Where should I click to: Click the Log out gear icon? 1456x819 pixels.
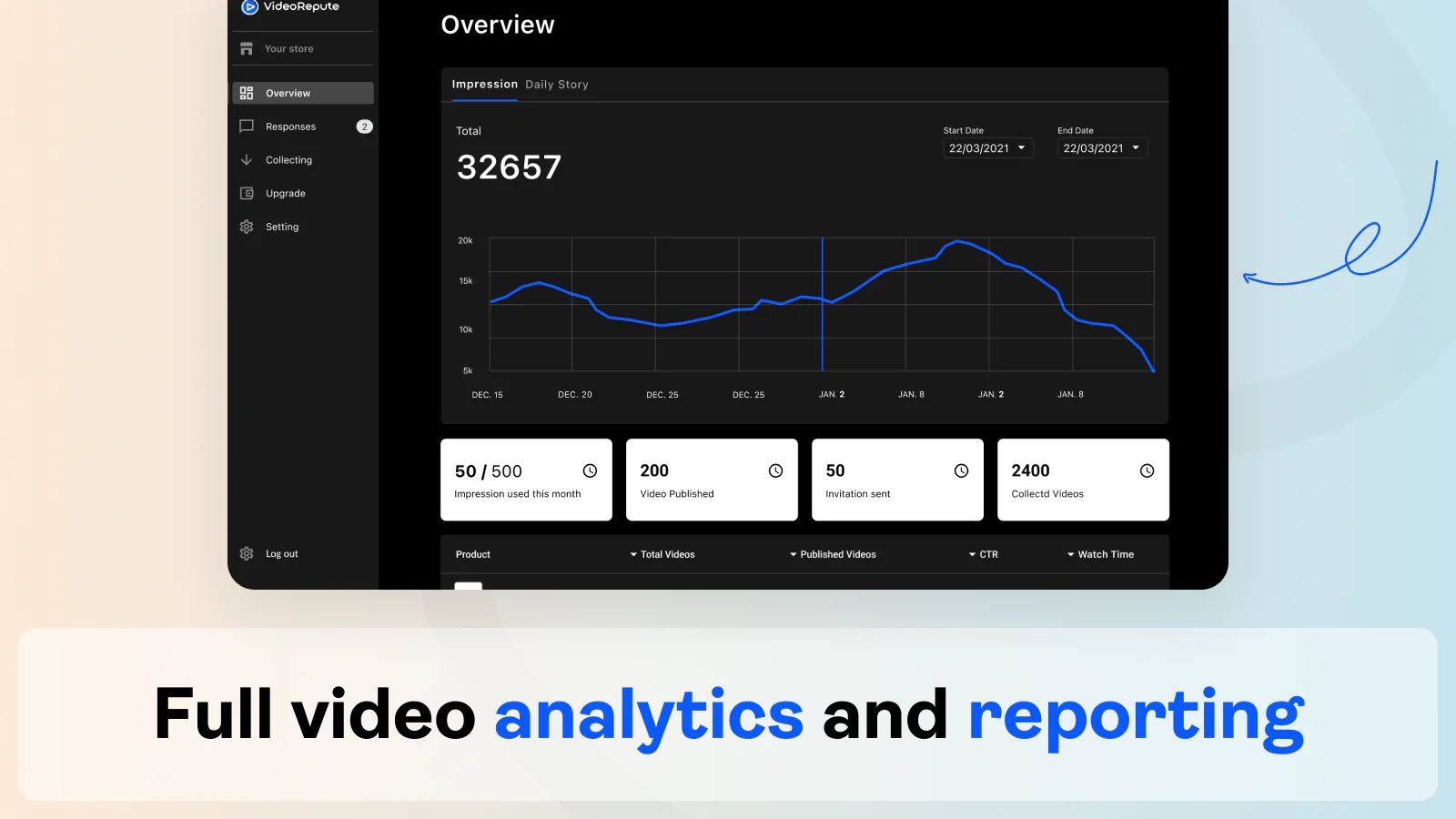tap(247, 553)
